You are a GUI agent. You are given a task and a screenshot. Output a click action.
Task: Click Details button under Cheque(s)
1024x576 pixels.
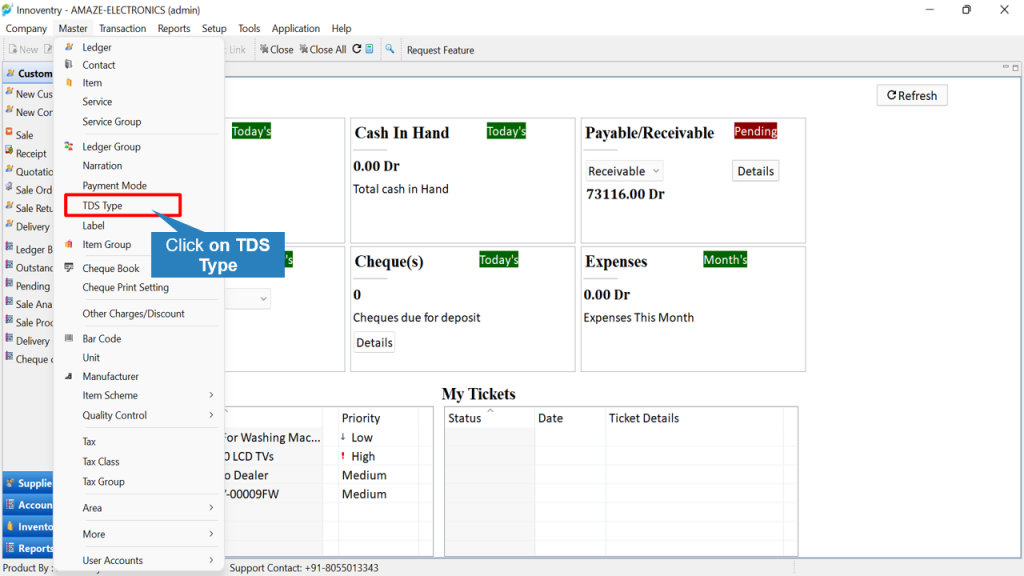point(374,343)
